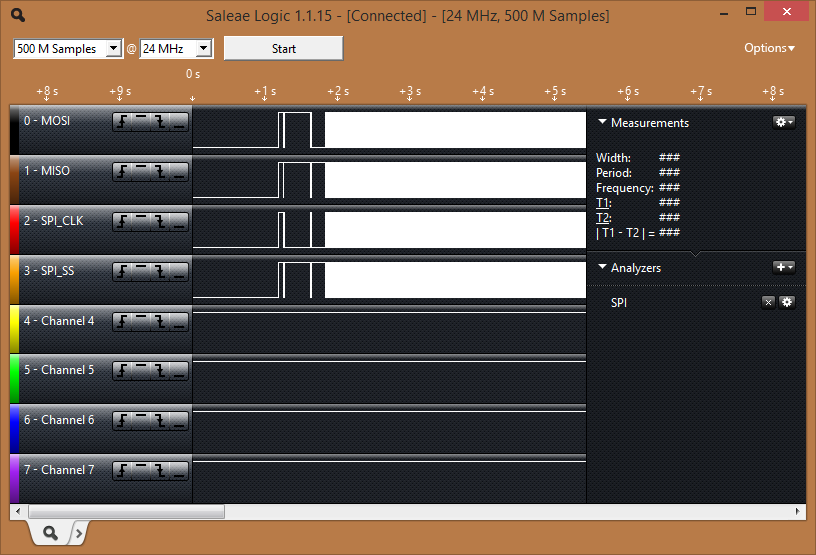Open the Options menu

click(x=769, y=48)
